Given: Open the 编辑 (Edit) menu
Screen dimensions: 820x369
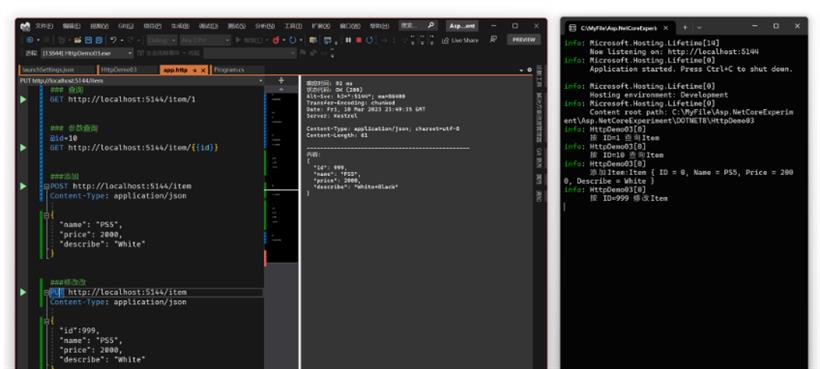Looking at the screenshot, I should tap(72, 26).
